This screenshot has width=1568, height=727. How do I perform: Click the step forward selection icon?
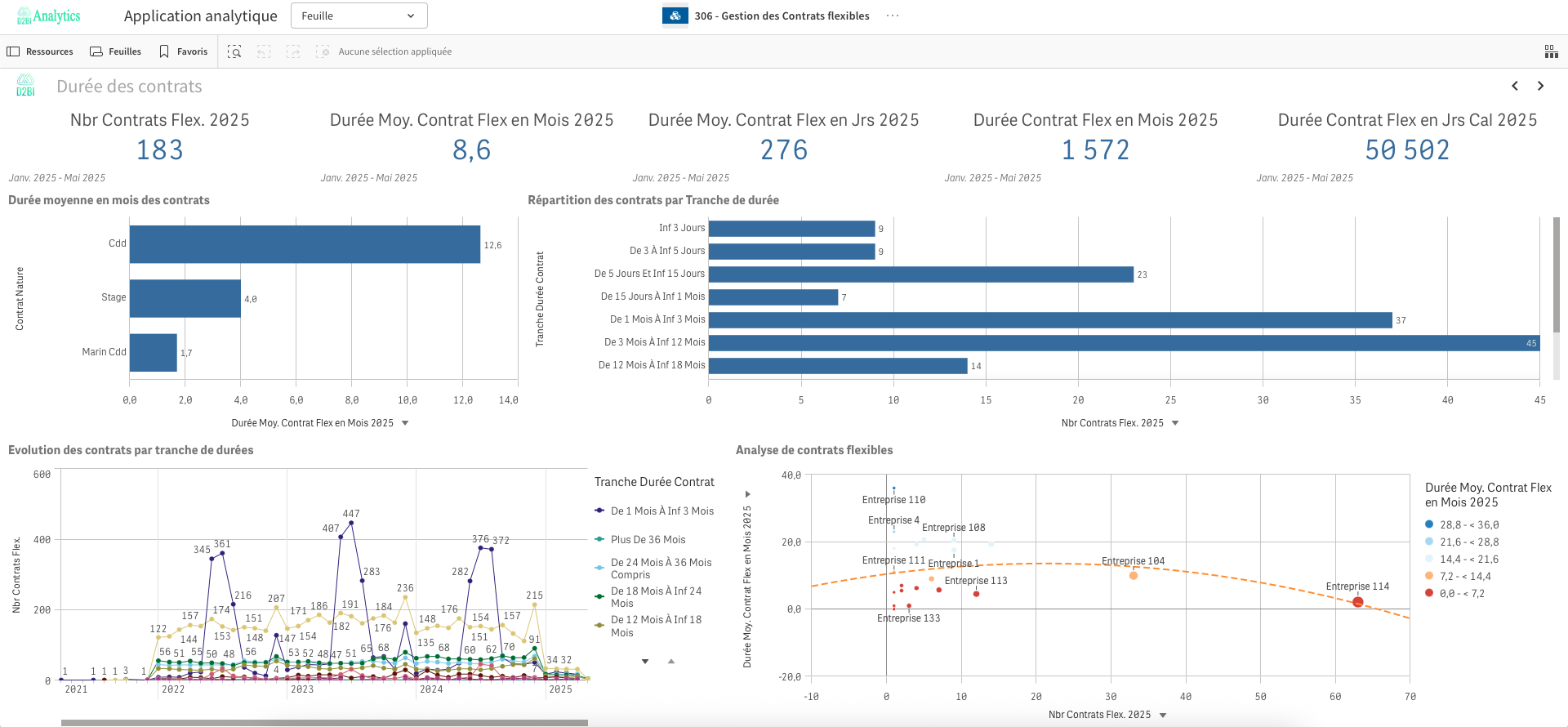(x=293, y=51)
